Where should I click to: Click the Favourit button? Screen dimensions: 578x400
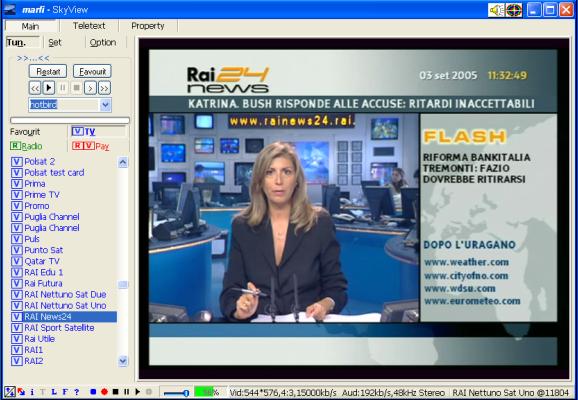click(x=92, y=71)
